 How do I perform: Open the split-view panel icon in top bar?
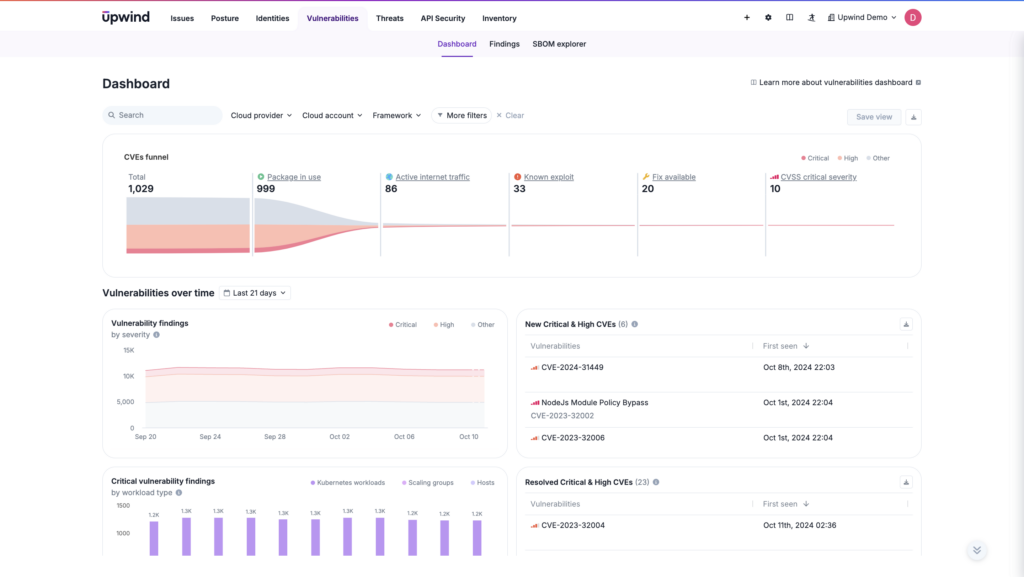point(789,17)
